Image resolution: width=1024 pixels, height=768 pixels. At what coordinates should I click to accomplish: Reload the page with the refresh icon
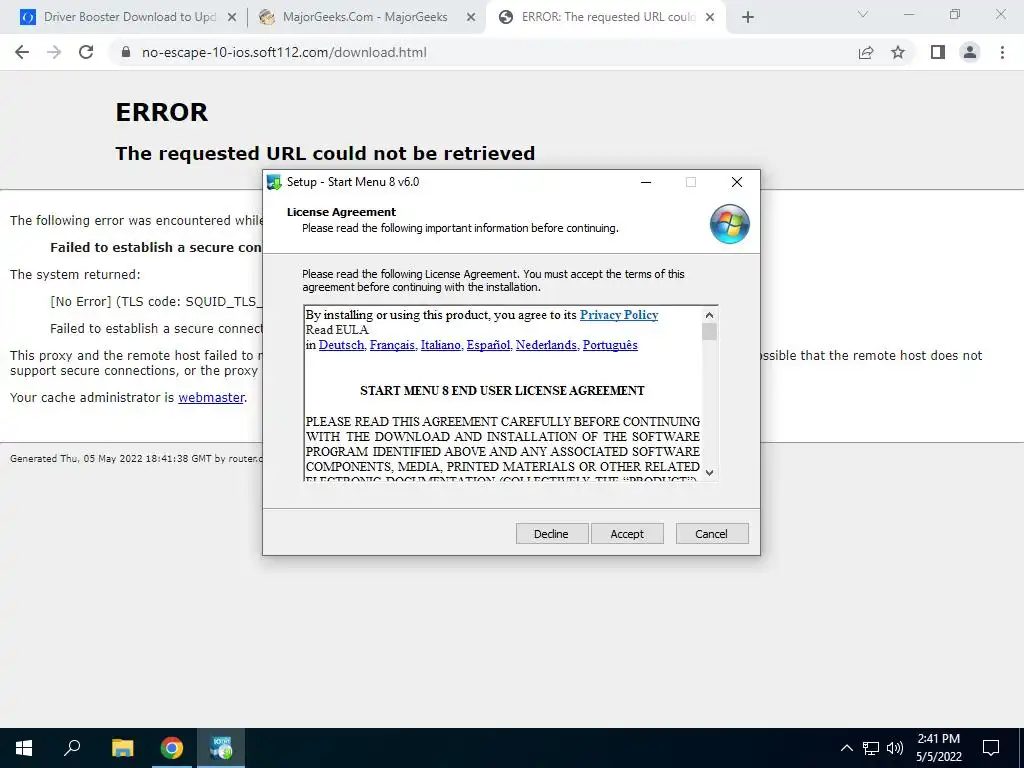point(86,52)
